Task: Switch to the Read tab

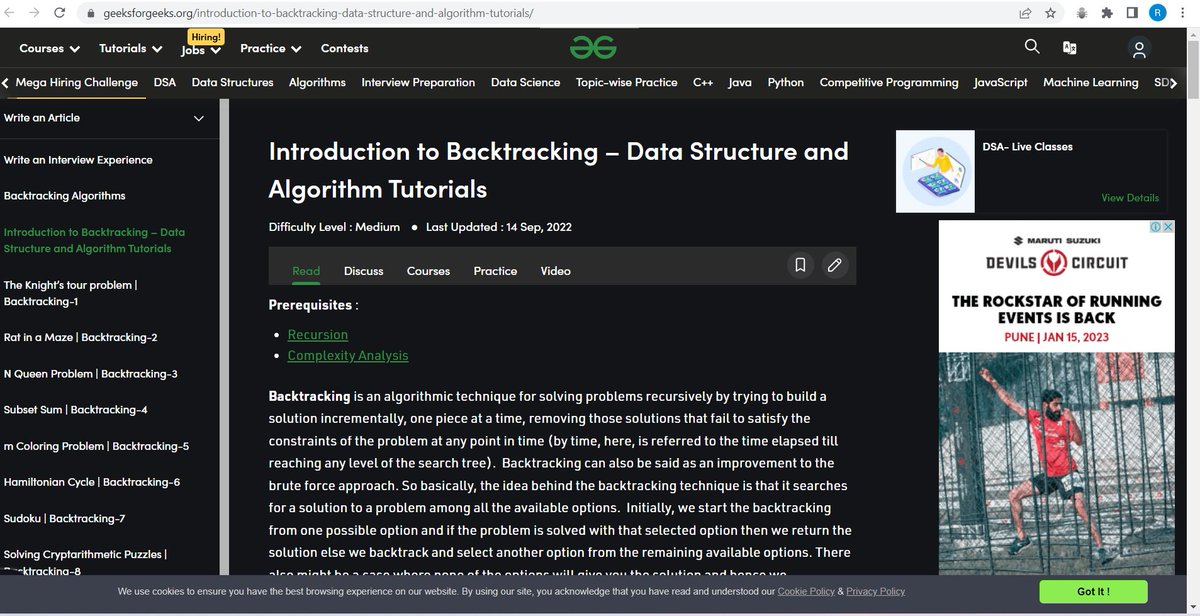Action: point(306,271)
